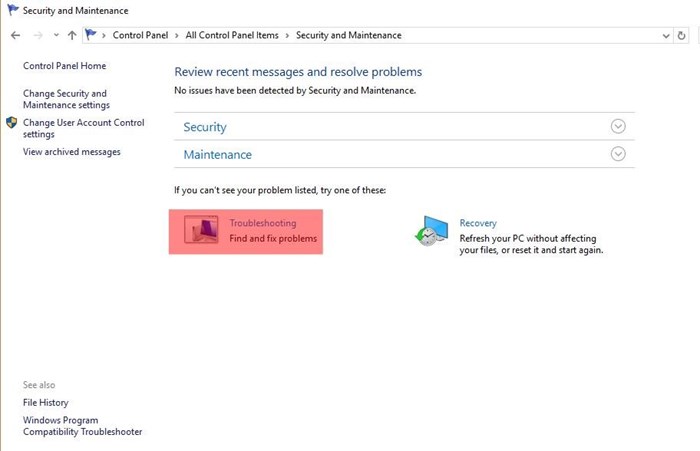The height and width of the screenshot is (451, 700).
Task: Open the address bar history dropdown
Action: click(666, 36)
